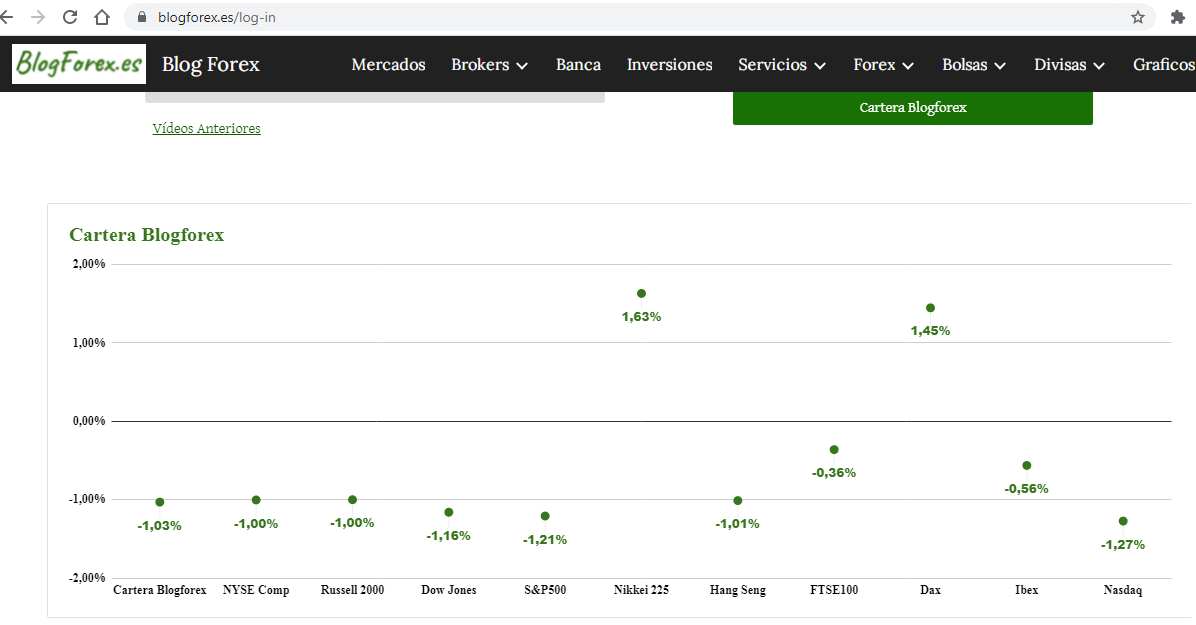Expand the Divisas dropdown menu
This screenshot has width=1196, height=625.
pos(1069,65)
